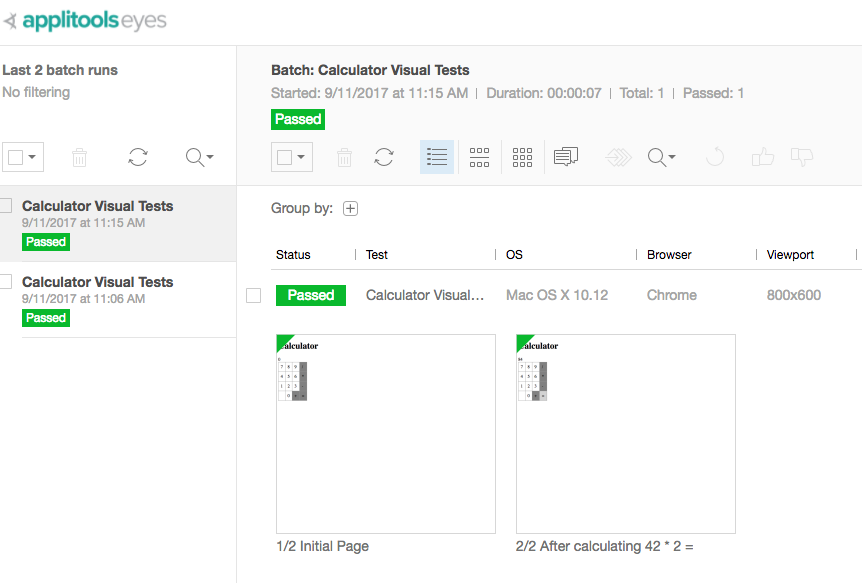Viewport: 862px width, 583px height.
Task: Select the 11:06 AM batch checkbox
Action: (6, 282)
